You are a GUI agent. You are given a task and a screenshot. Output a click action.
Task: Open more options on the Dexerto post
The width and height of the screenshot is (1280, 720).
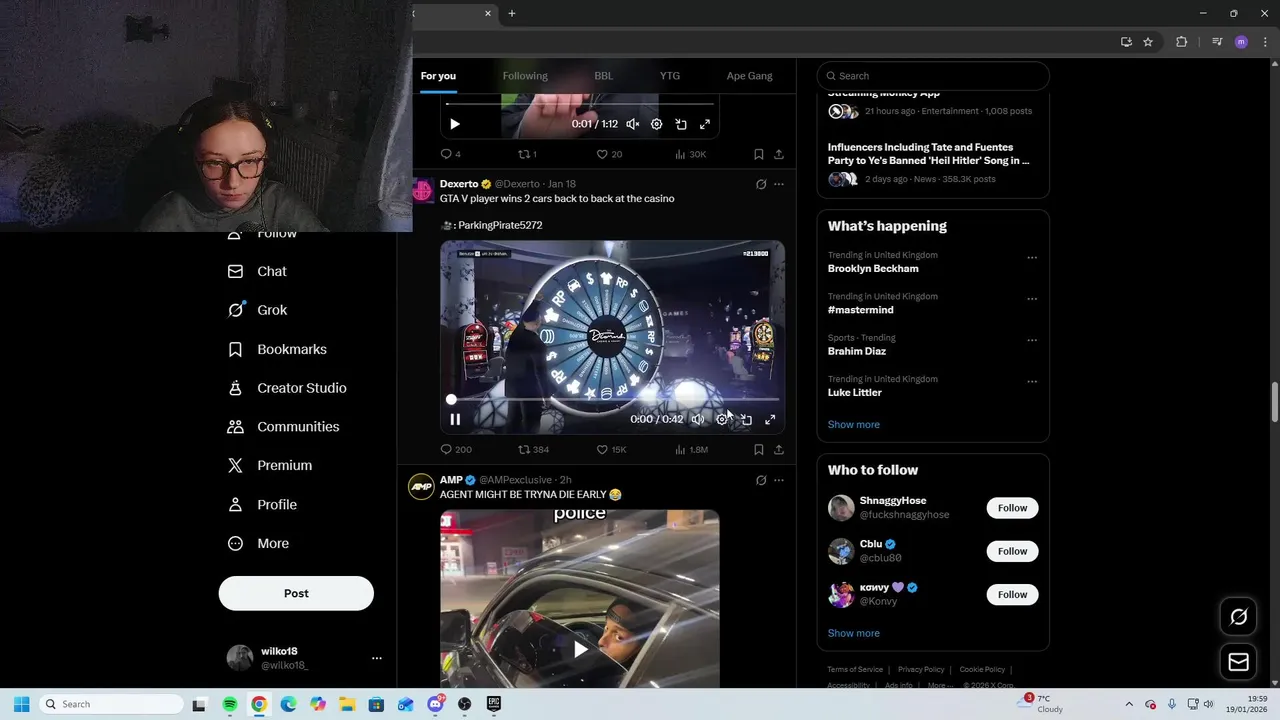click(779, 184)
